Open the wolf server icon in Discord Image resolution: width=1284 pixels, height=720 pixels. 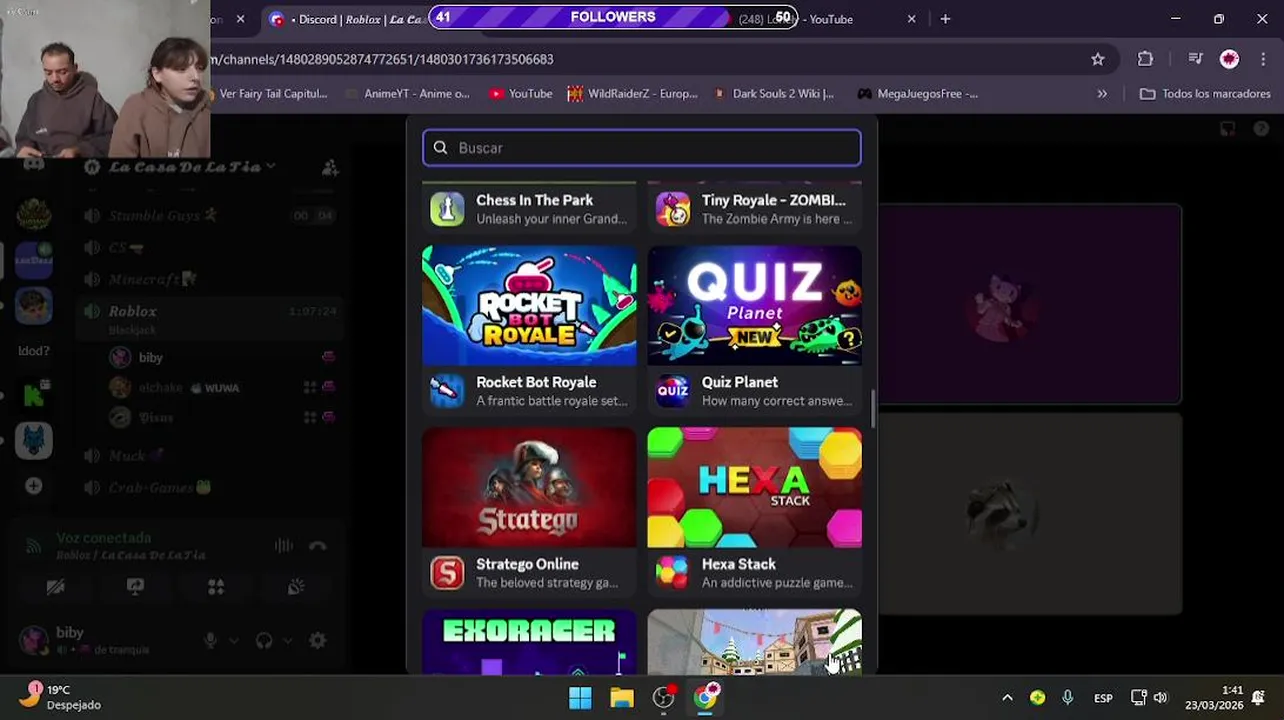click(33, 440)
